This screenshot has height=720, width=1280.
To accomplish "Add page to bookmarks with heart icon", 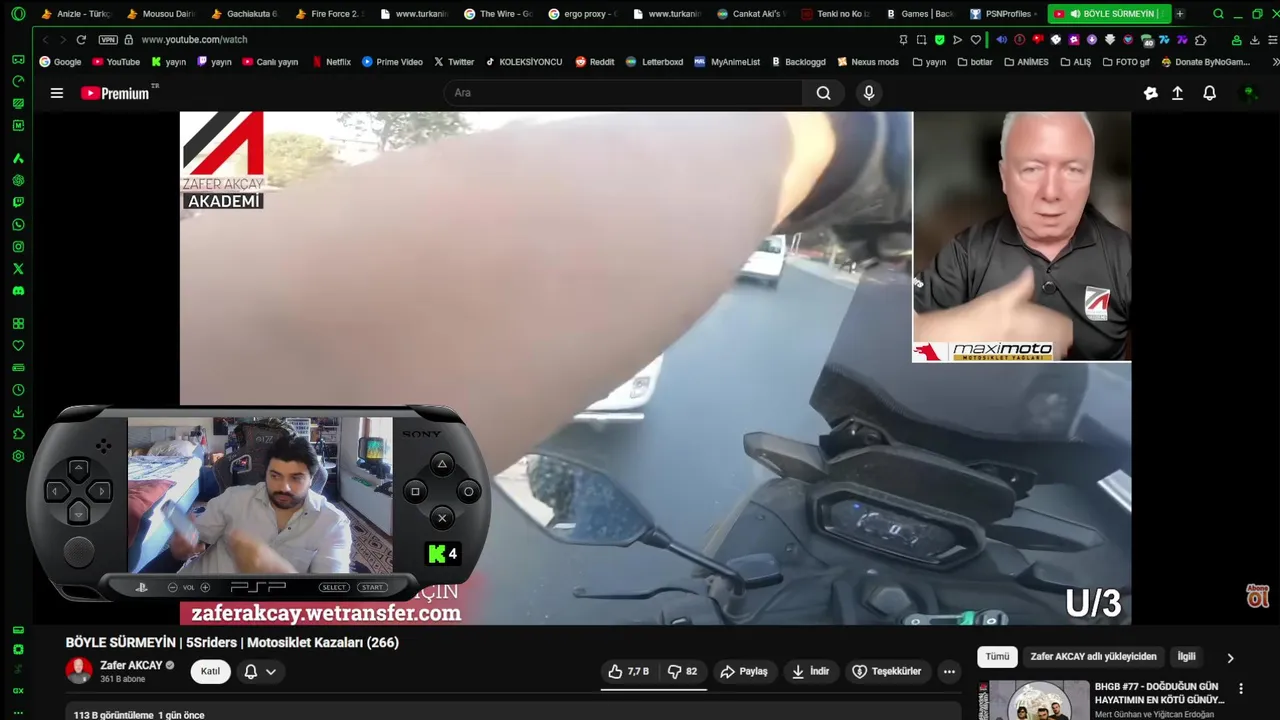I will click(x=976, y=40).
